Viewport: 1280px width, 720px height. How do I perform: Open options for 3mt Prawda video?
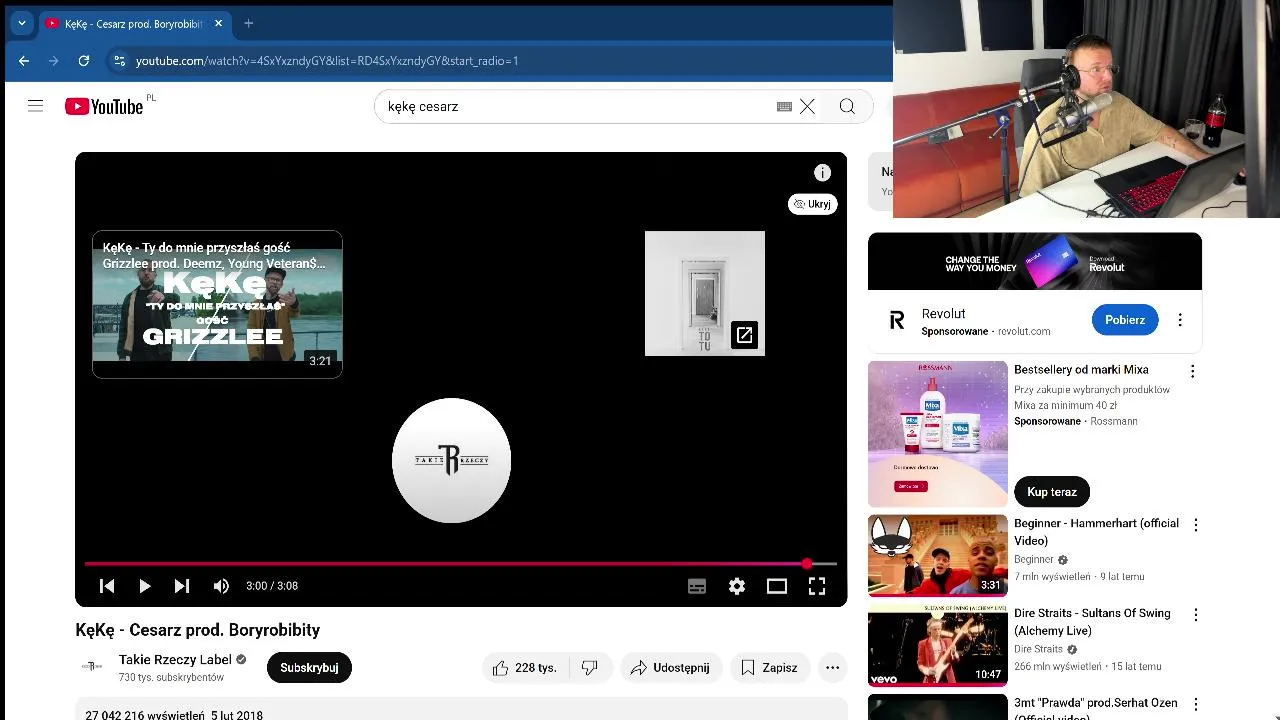coord(1195,705)
